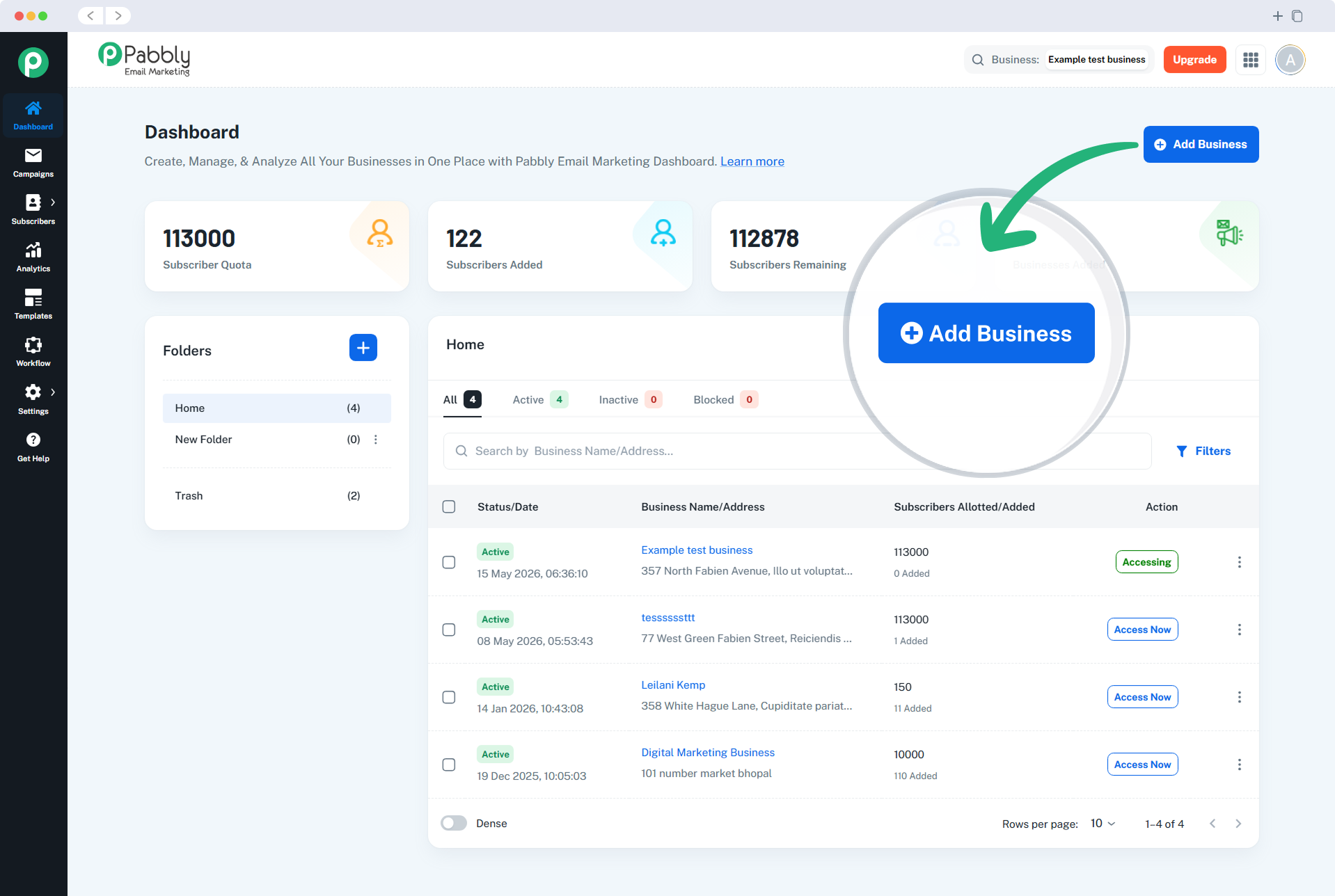Screen dimensions: 1335x896
Task: Toggle the Dense table switch
Action: (x=454, y=823)
